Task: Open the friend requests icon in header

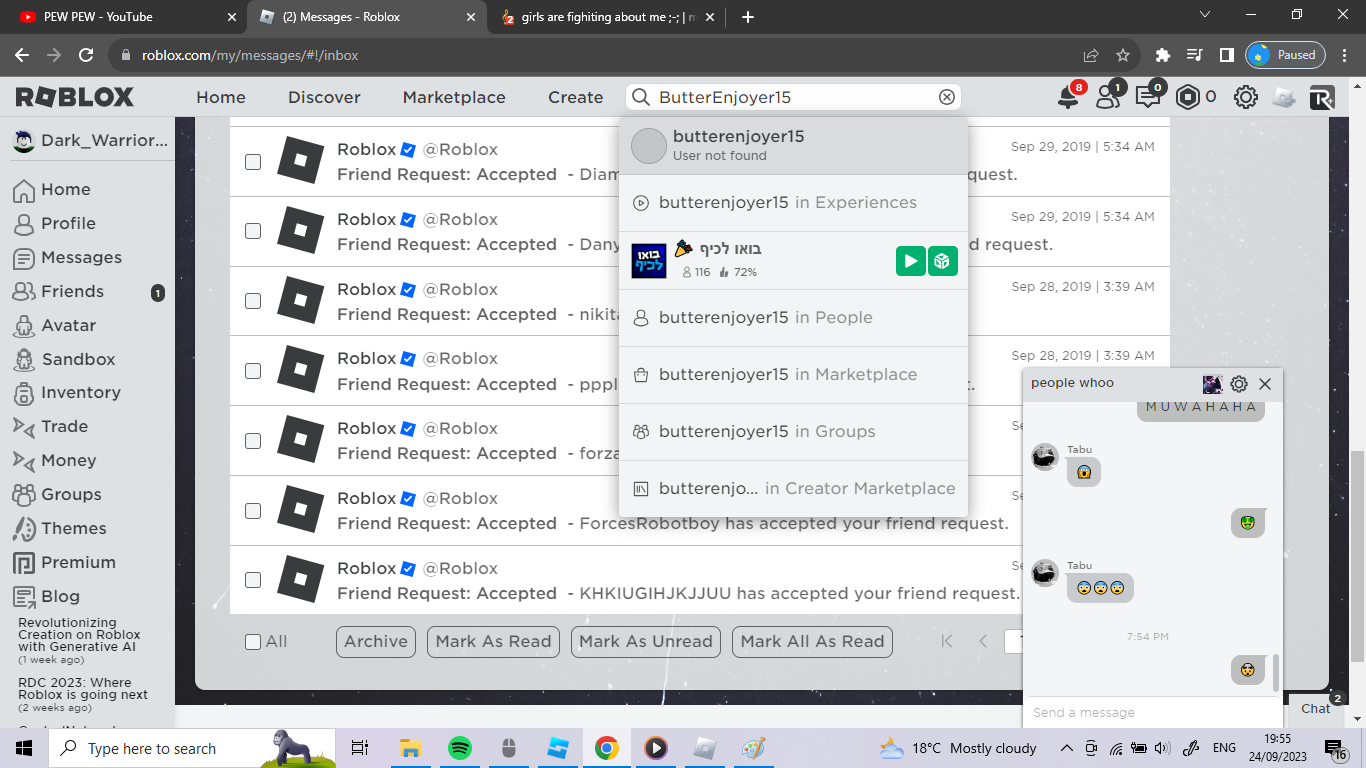Action: [x=1108, y=97]
